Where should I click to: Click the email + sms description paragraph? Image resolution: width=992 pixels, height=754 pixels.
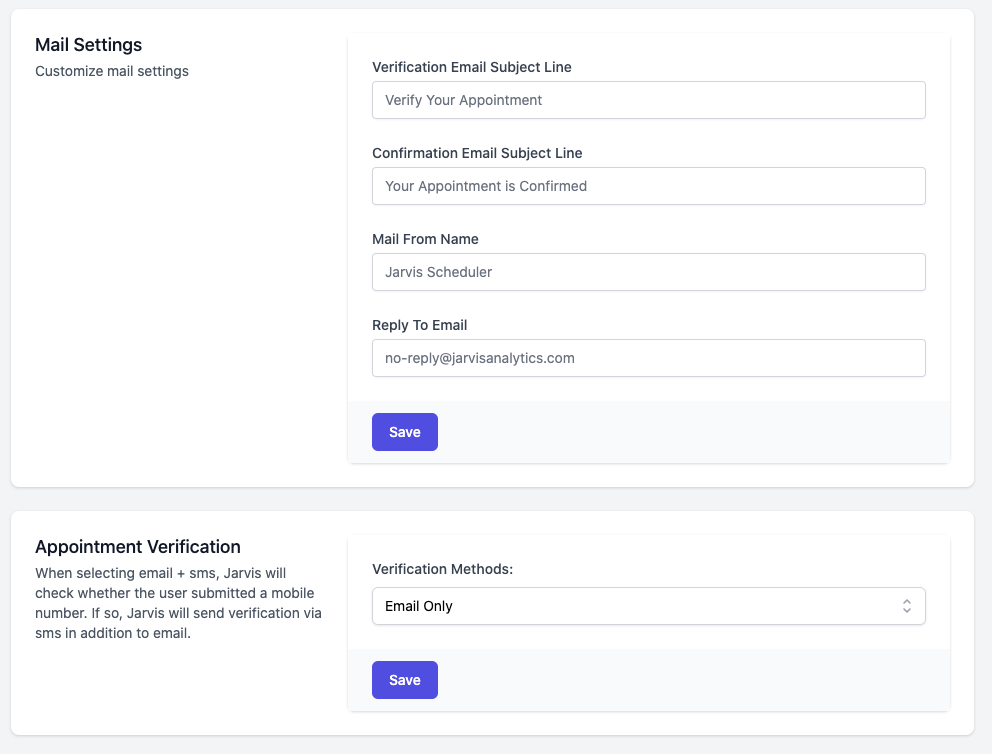(178, 603)
